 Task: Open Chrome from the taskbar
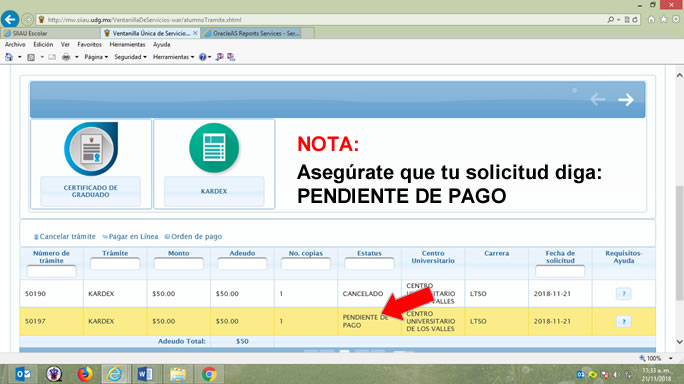click(209, 374)
